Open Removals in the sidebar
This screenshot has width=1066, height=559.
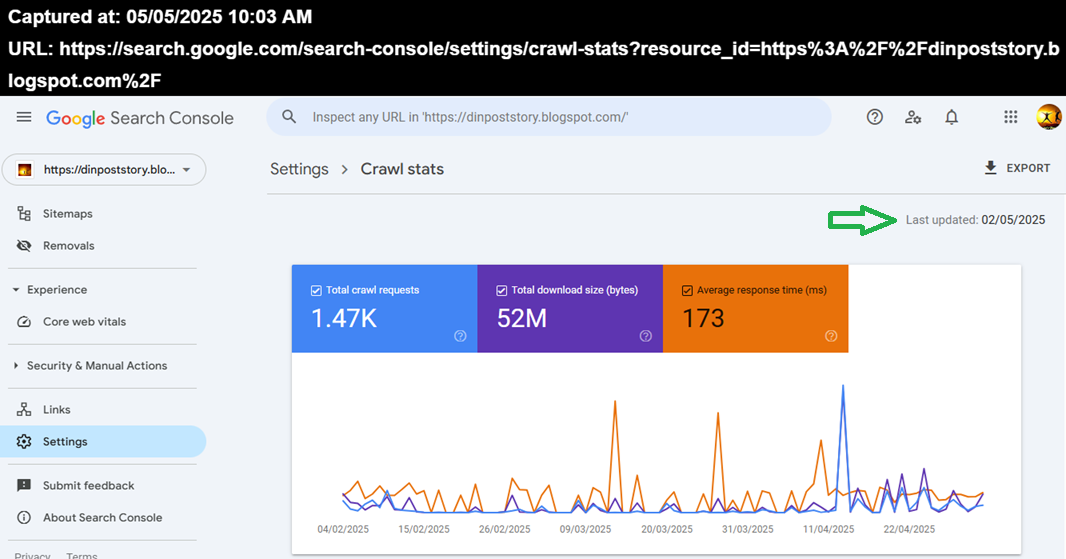69,245
